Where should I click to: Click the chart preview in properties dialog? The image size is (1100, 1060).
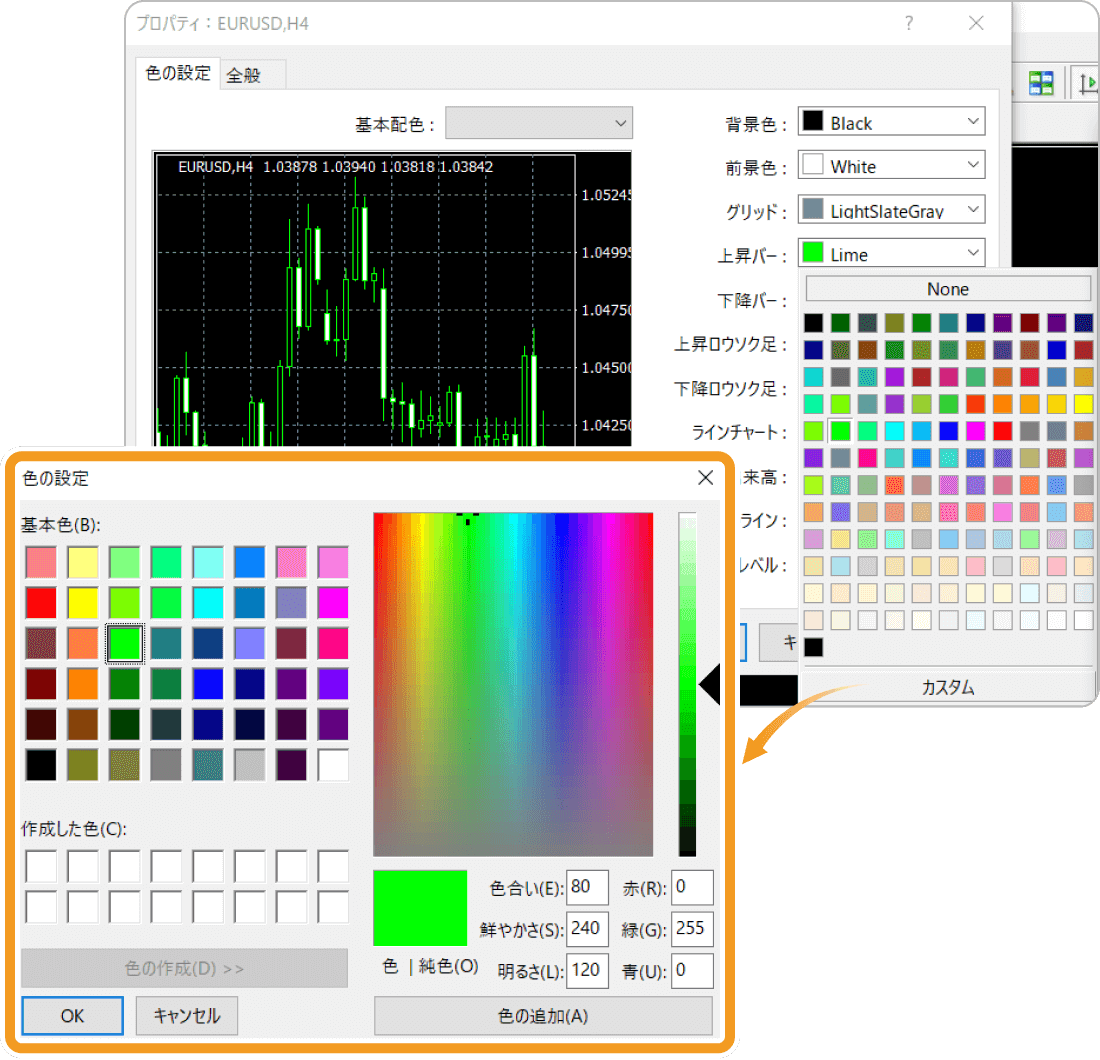point(392,299)
